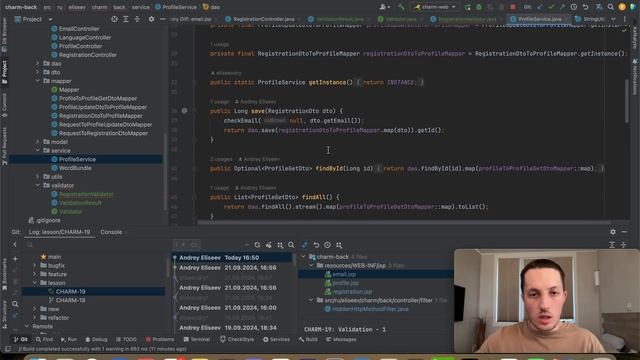Show hidden editor tabs dropdown

tap(613, 19)
